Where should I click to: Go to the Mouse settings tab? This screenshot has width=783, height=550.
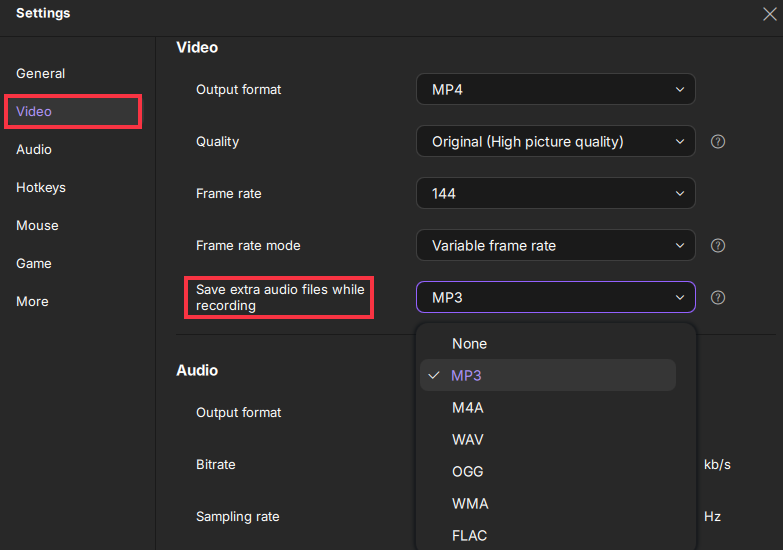(x=37, y=225)
